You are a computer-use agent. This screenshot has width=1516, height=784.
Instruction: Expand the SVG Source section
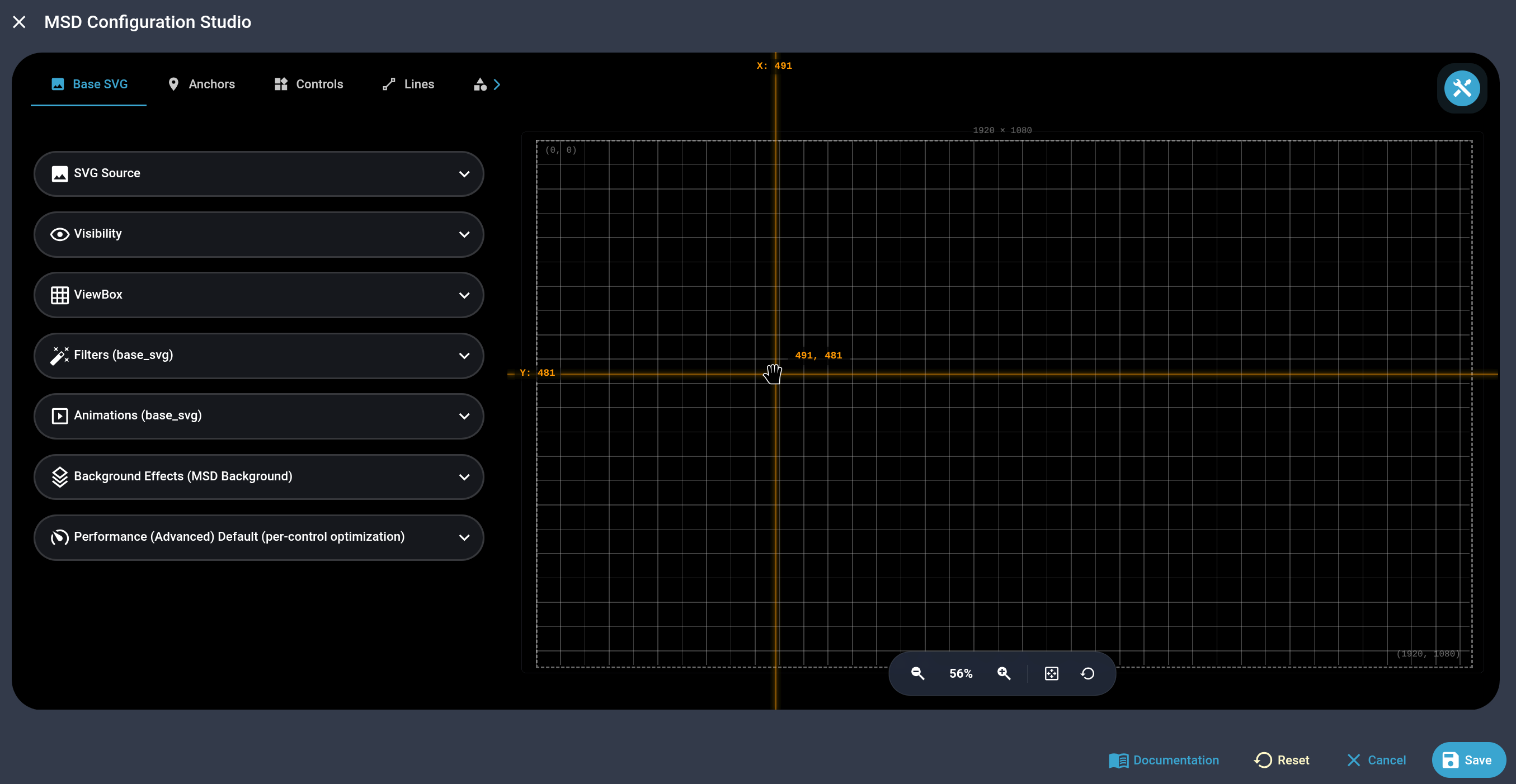[259, 173]
